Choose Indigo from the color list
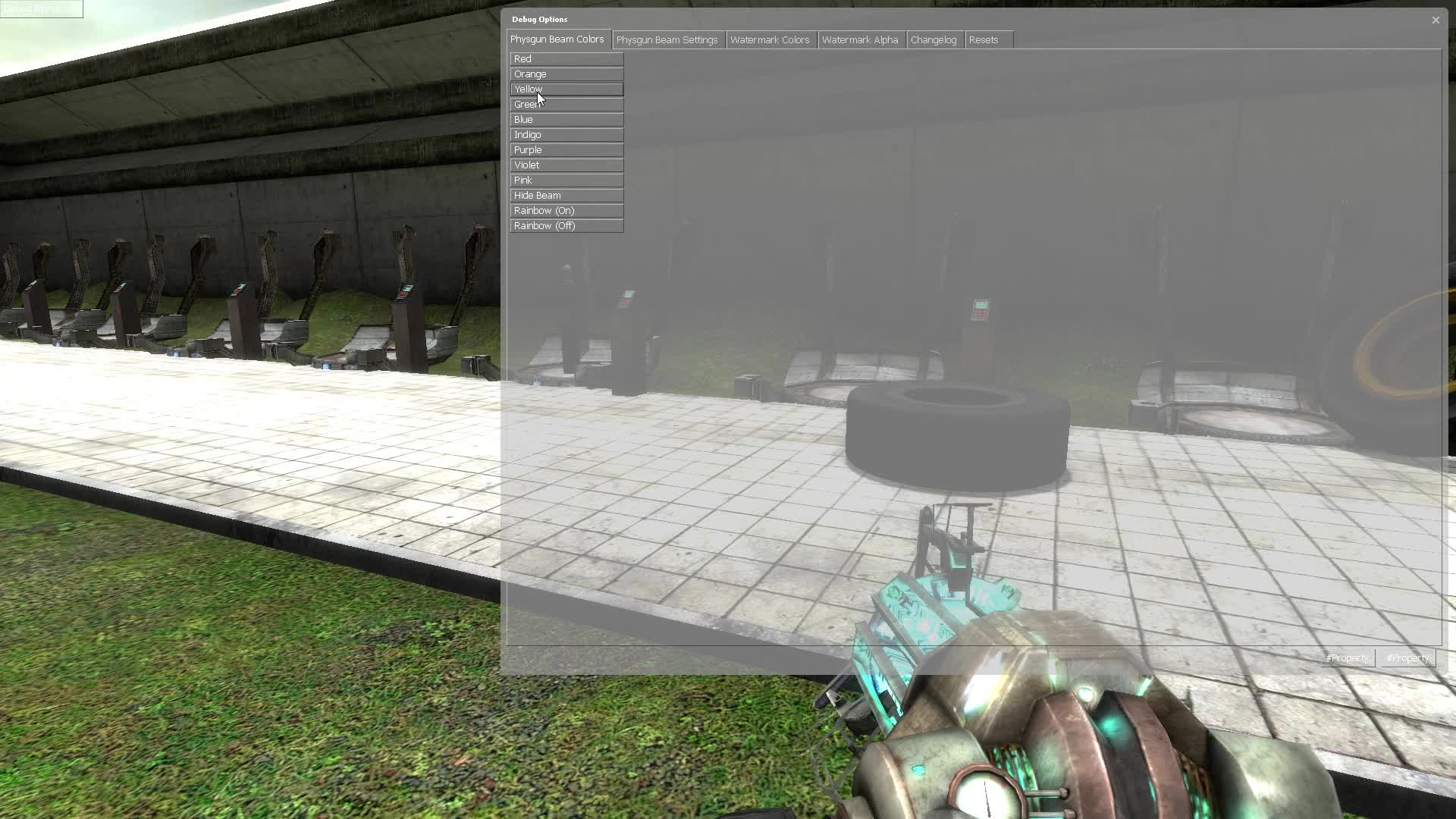This screenshot has width=1456, height=819. pyautogui.click(x=566, y=134)
